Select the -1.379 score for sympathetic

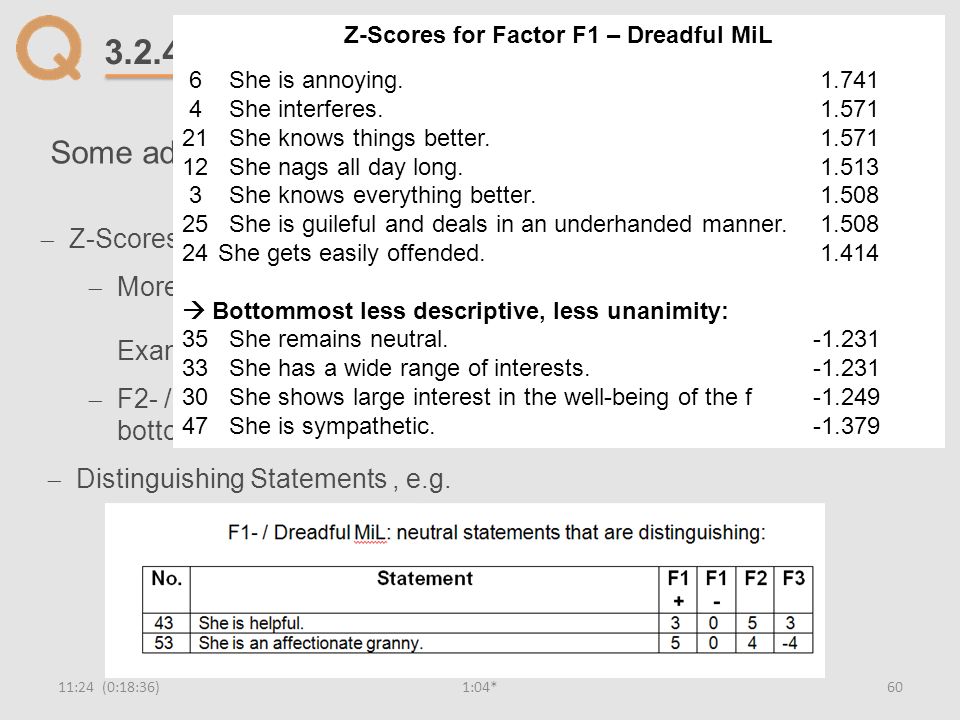[846, 426]
